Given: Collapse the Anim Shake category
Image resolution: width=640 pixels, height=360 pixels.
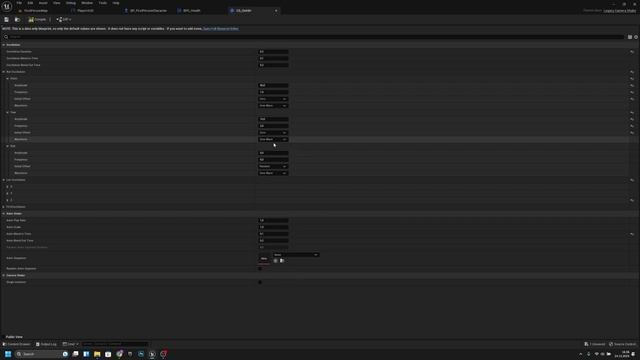Looking at the screenshot, I should click(x=4, y=213).
